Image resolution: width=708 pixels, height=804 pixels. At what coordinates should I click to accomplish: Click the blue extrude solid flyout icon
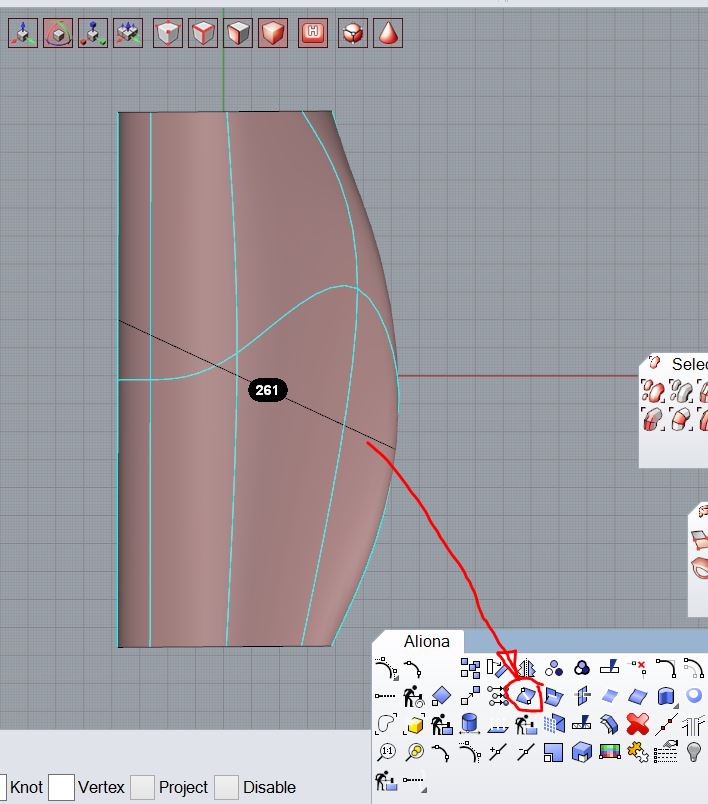(x=666, y=696)
